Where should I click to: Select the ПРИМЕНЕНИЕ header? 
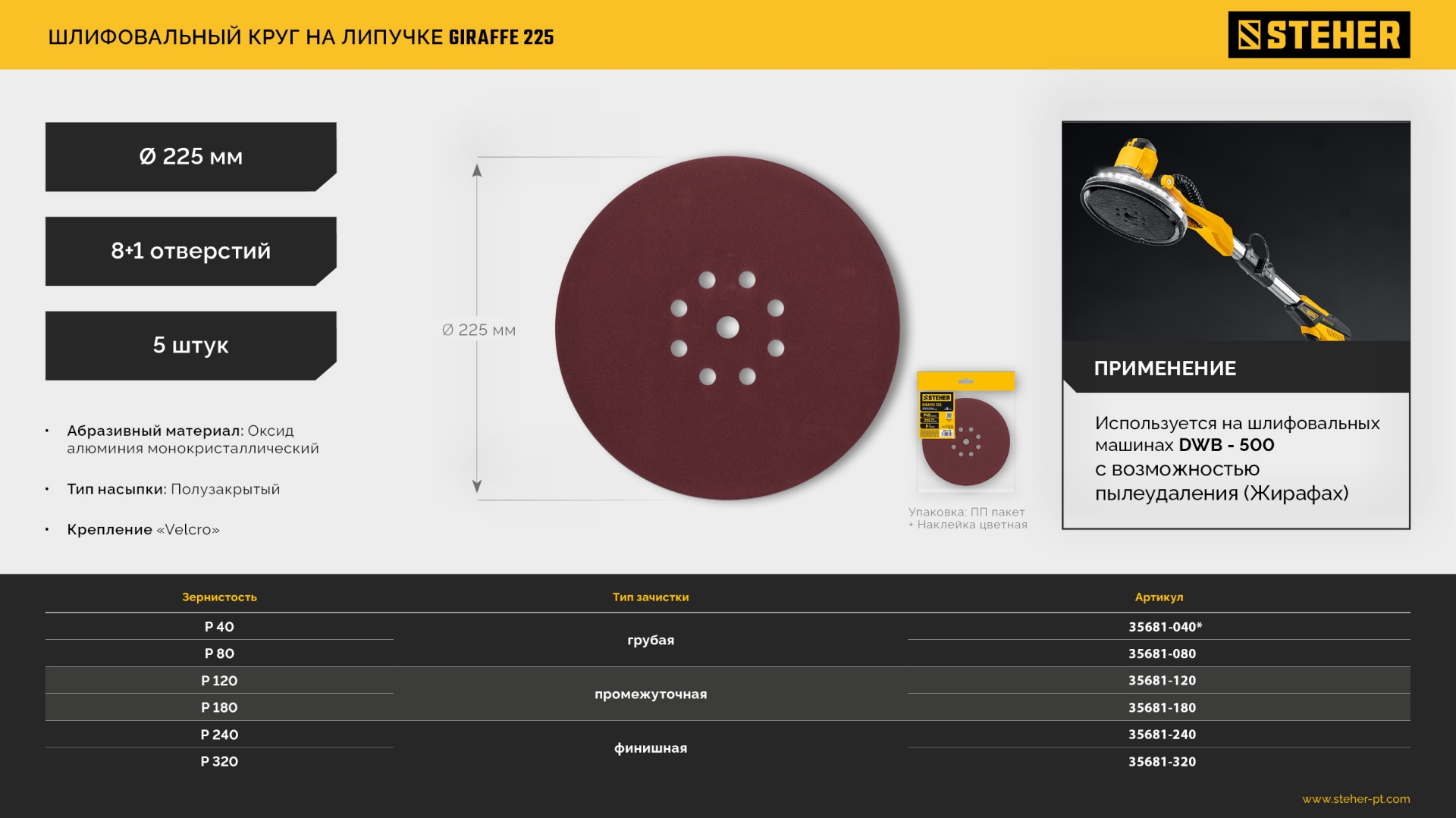1164,368
